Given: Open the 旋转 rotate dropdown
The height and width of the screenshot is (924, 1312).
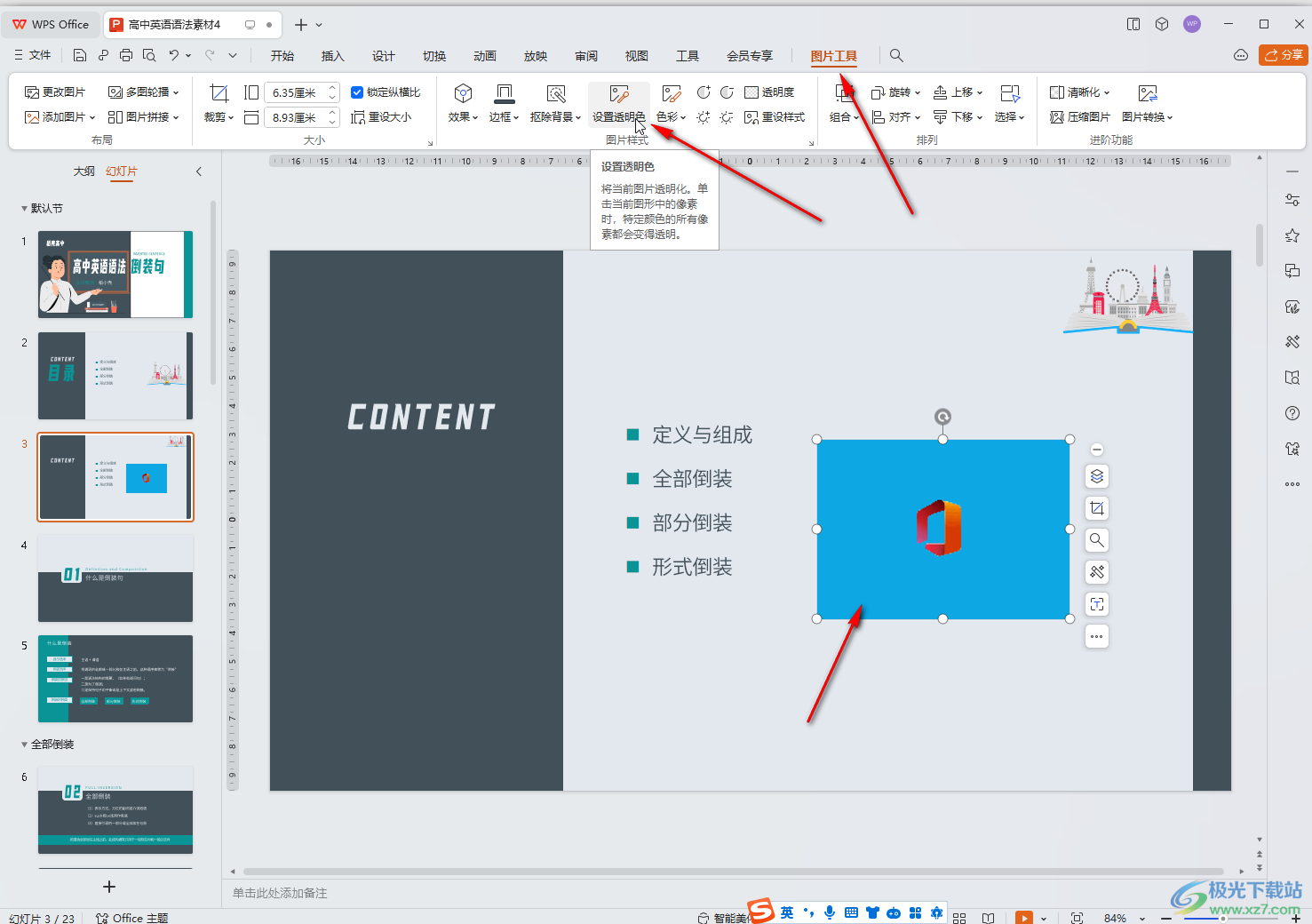Looking at the screenshot, I should point(895,92).
